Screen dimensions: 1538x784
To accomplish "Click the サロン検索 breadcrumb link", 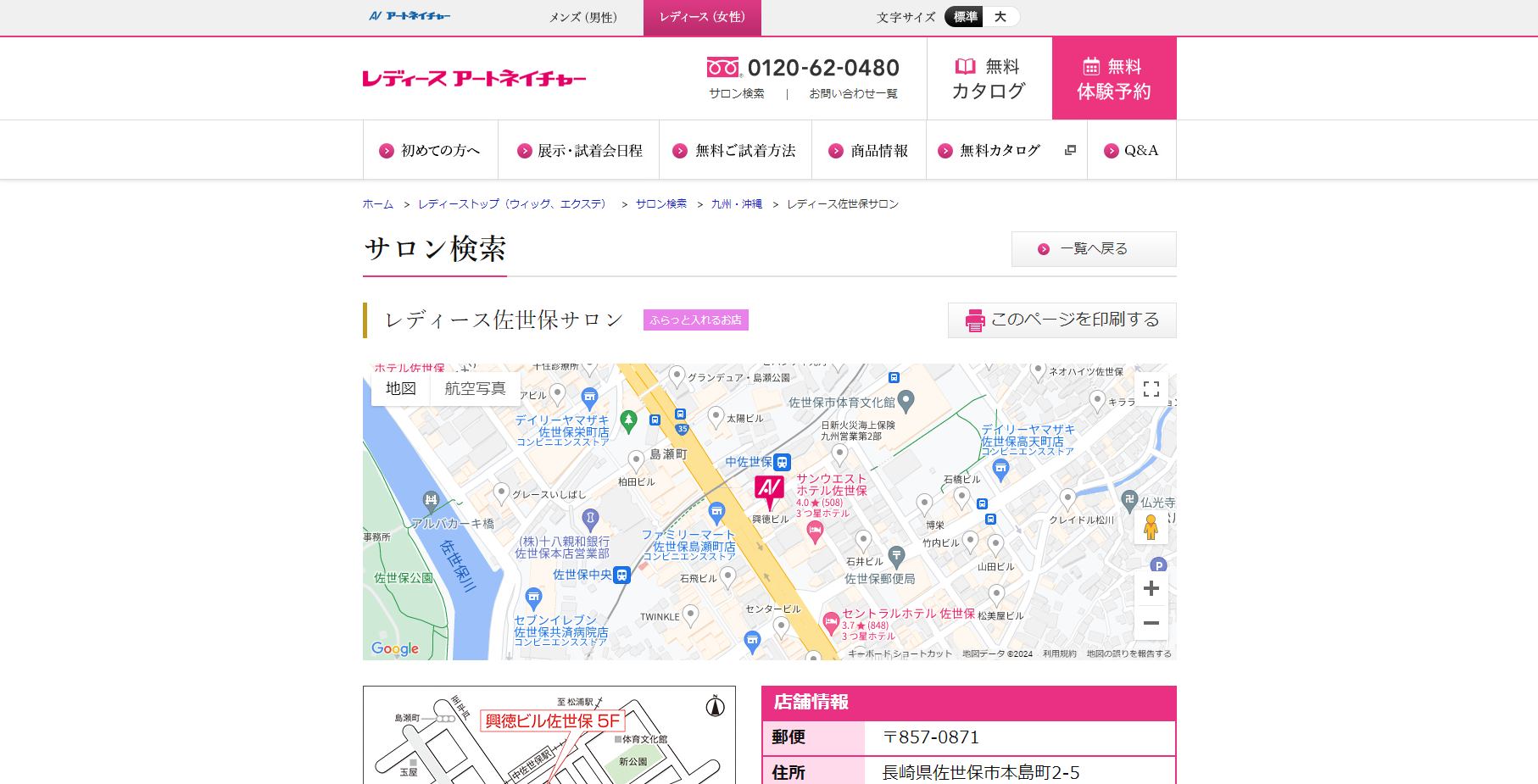I will pos(661,204).
